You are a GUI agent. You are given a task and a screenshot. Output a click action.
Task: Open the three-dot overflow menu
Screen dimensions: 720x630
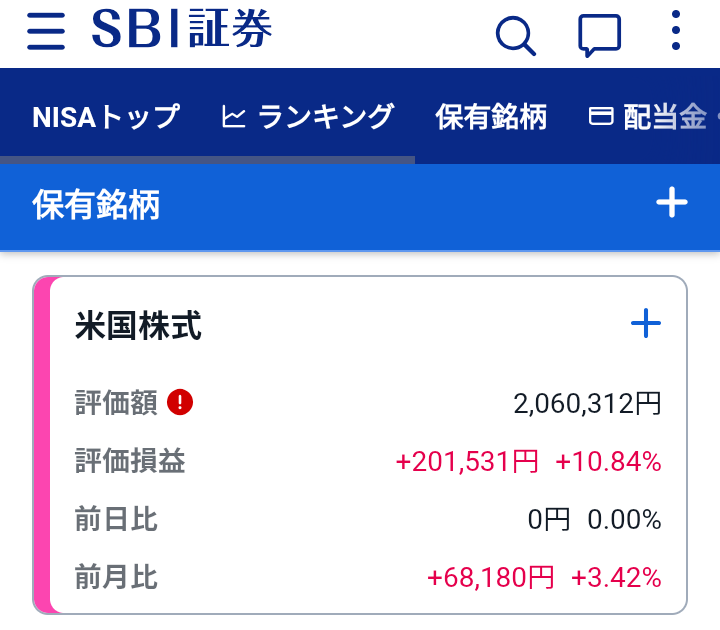click(675, 30)
